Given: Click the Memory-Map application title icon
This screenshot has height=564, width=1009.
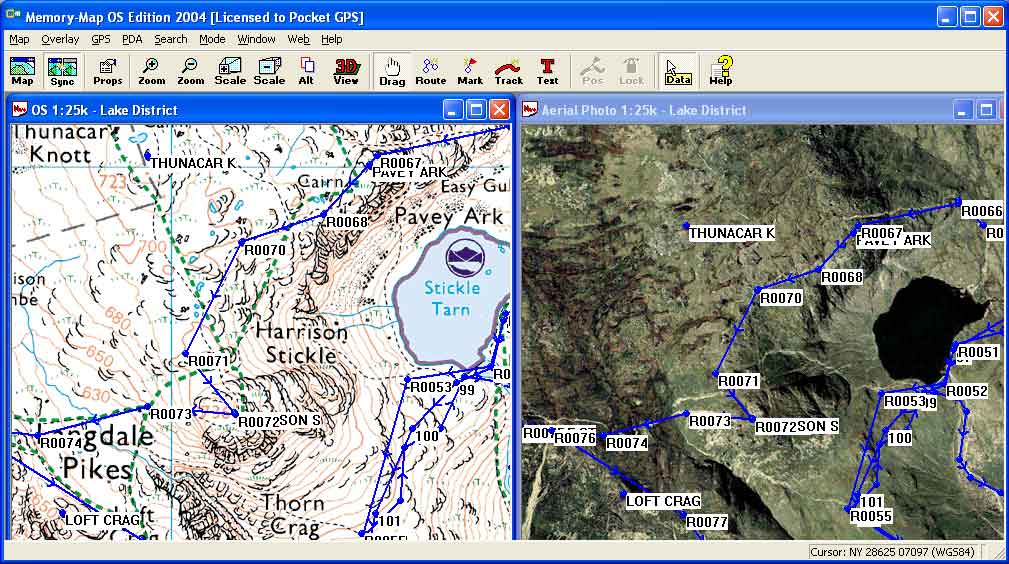Looking at the screenshot, I should tap(12, 14).
